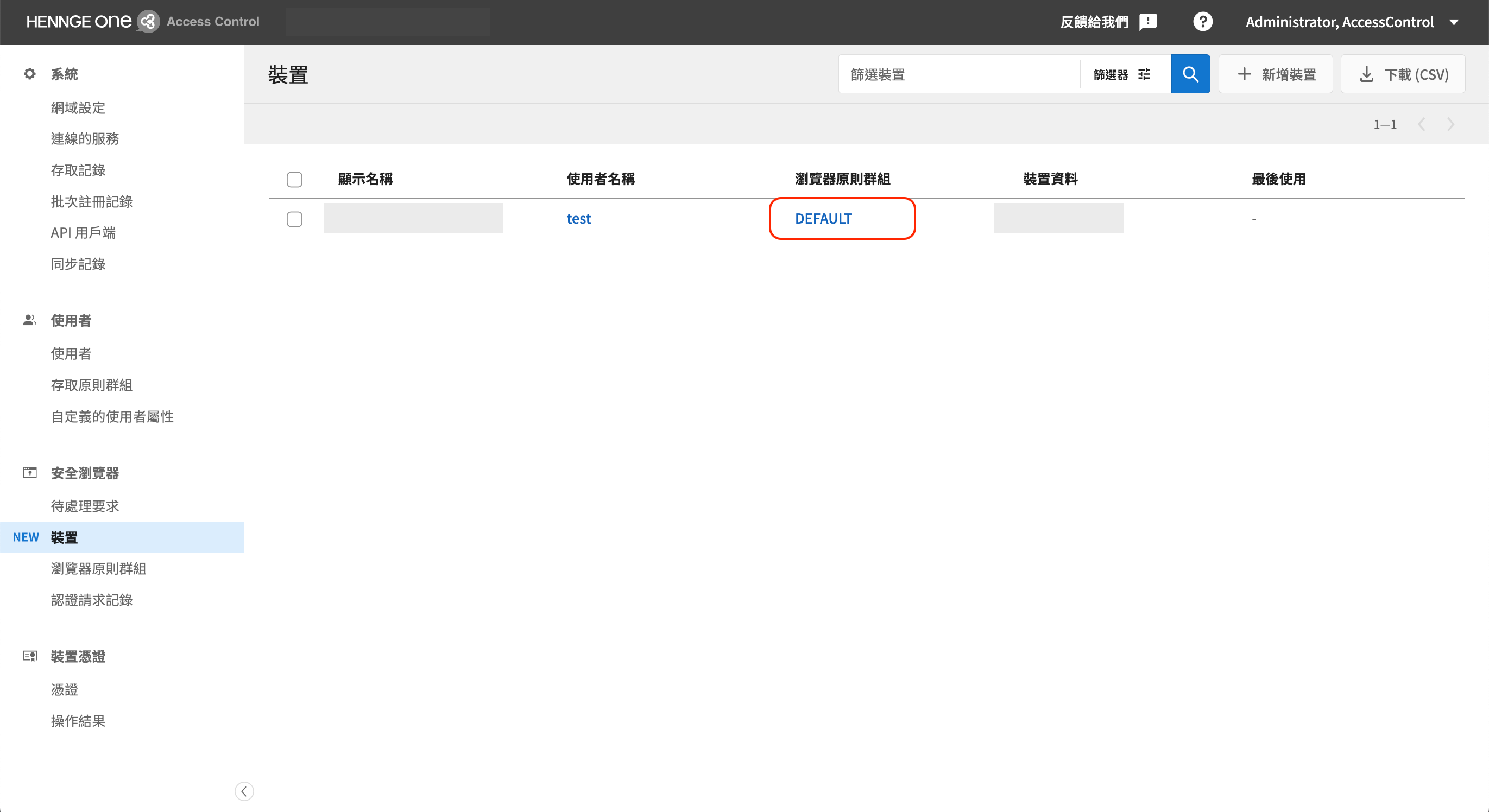Click the people icon beside 使用者
Screen dimensions: 1489x812
[x=29, y=320]
